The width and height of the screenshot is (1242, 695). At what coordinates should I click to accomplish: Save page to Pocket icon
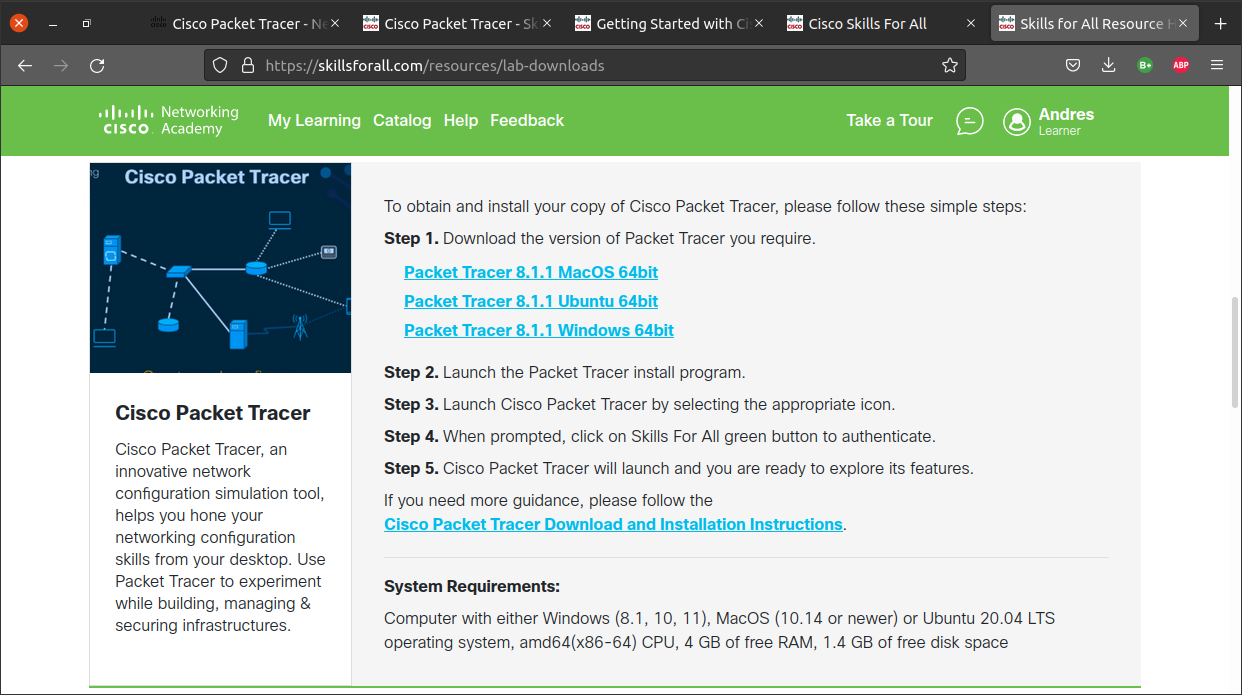pos(1072,66)
